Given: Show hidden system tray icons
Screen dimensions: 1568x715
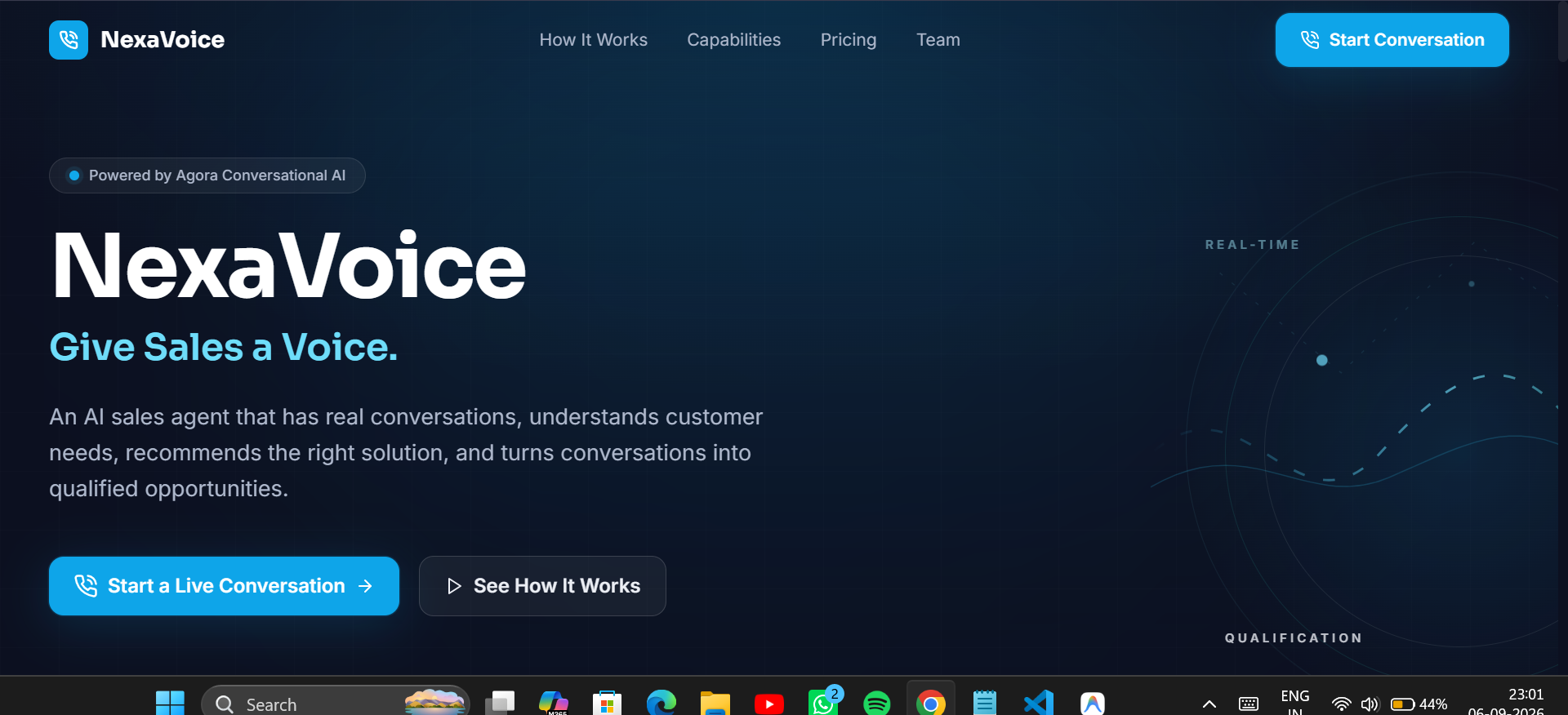Looking at the screenshot, I should click(1209, 704).
